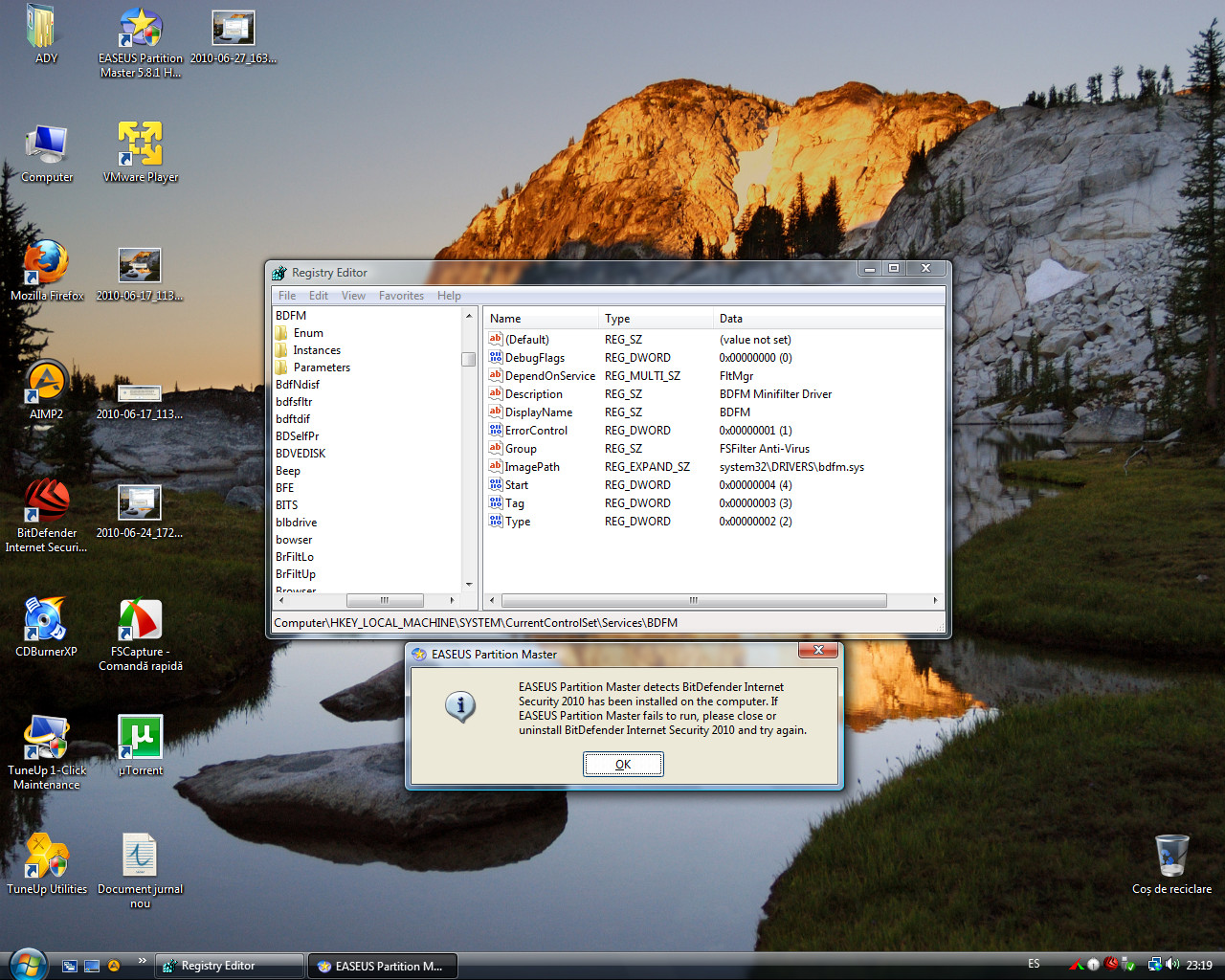Select Enum subkey folder
1225x980 pixels.
click(308, 333)
